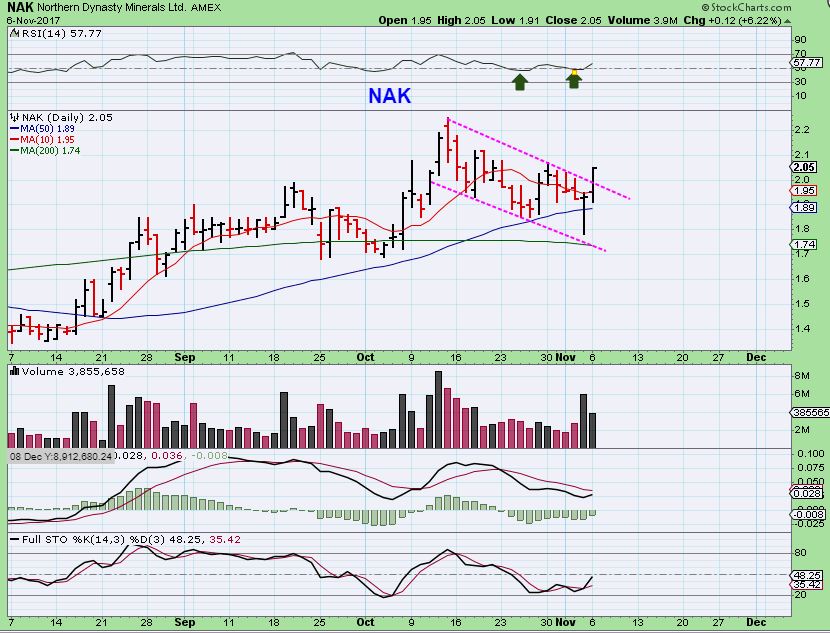
Task: Click the tallest volume bar in mid-October
Action: click(x=438, y=410)
